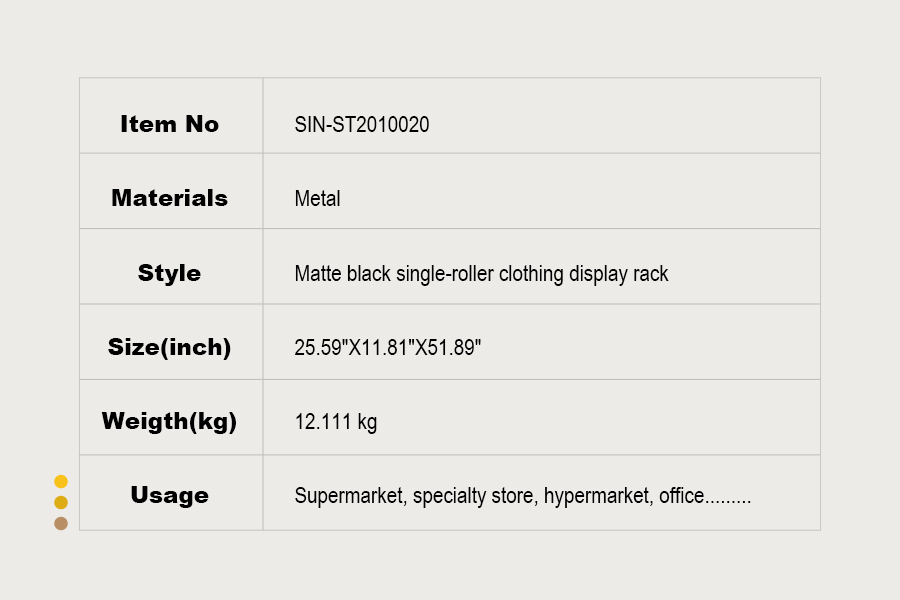Viewport: 900px width, 600px height.
Task: Click the word "office" in the Usage row
Action: (681, 496)
